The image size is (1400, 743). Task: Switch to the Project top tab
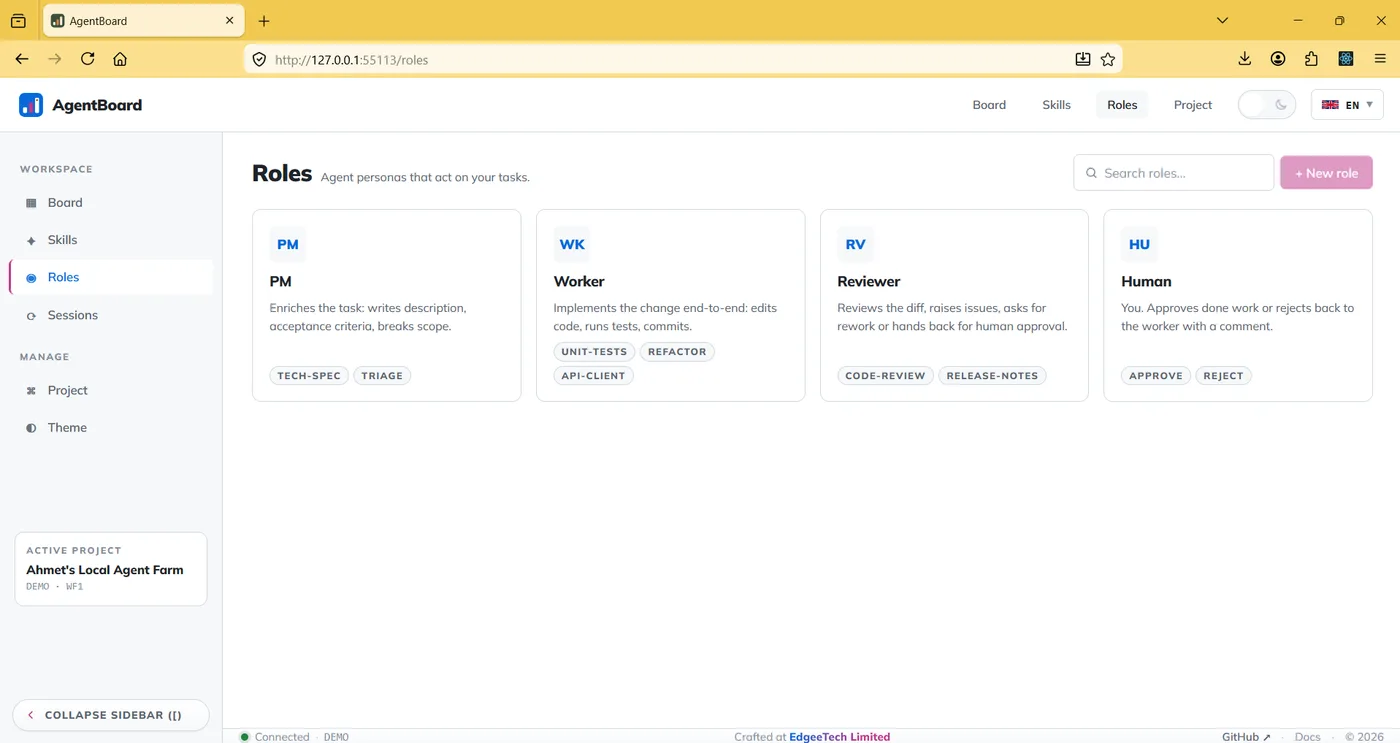1193,105
